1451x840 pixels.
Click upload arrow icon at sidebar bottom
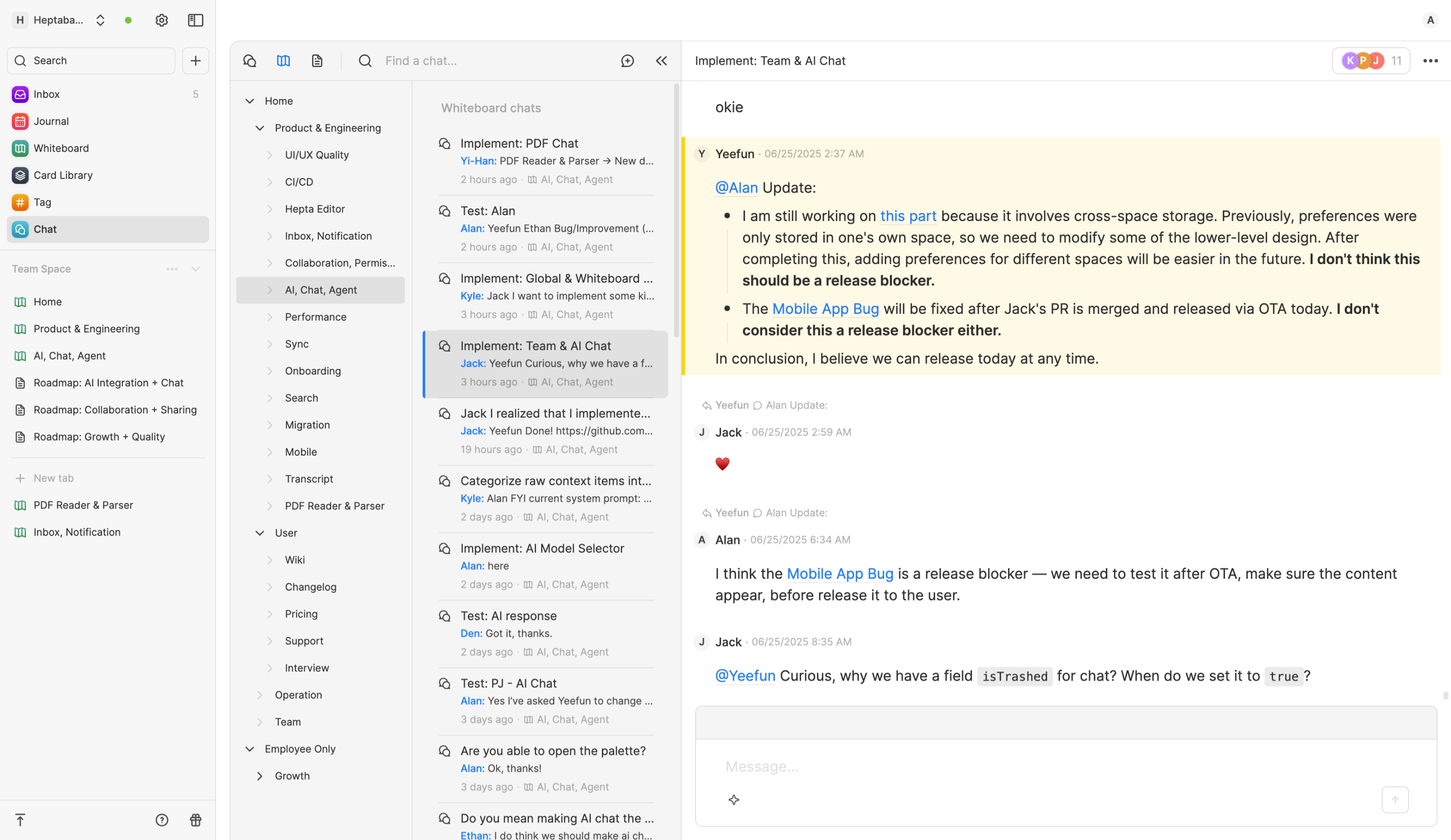coord(20,820)
